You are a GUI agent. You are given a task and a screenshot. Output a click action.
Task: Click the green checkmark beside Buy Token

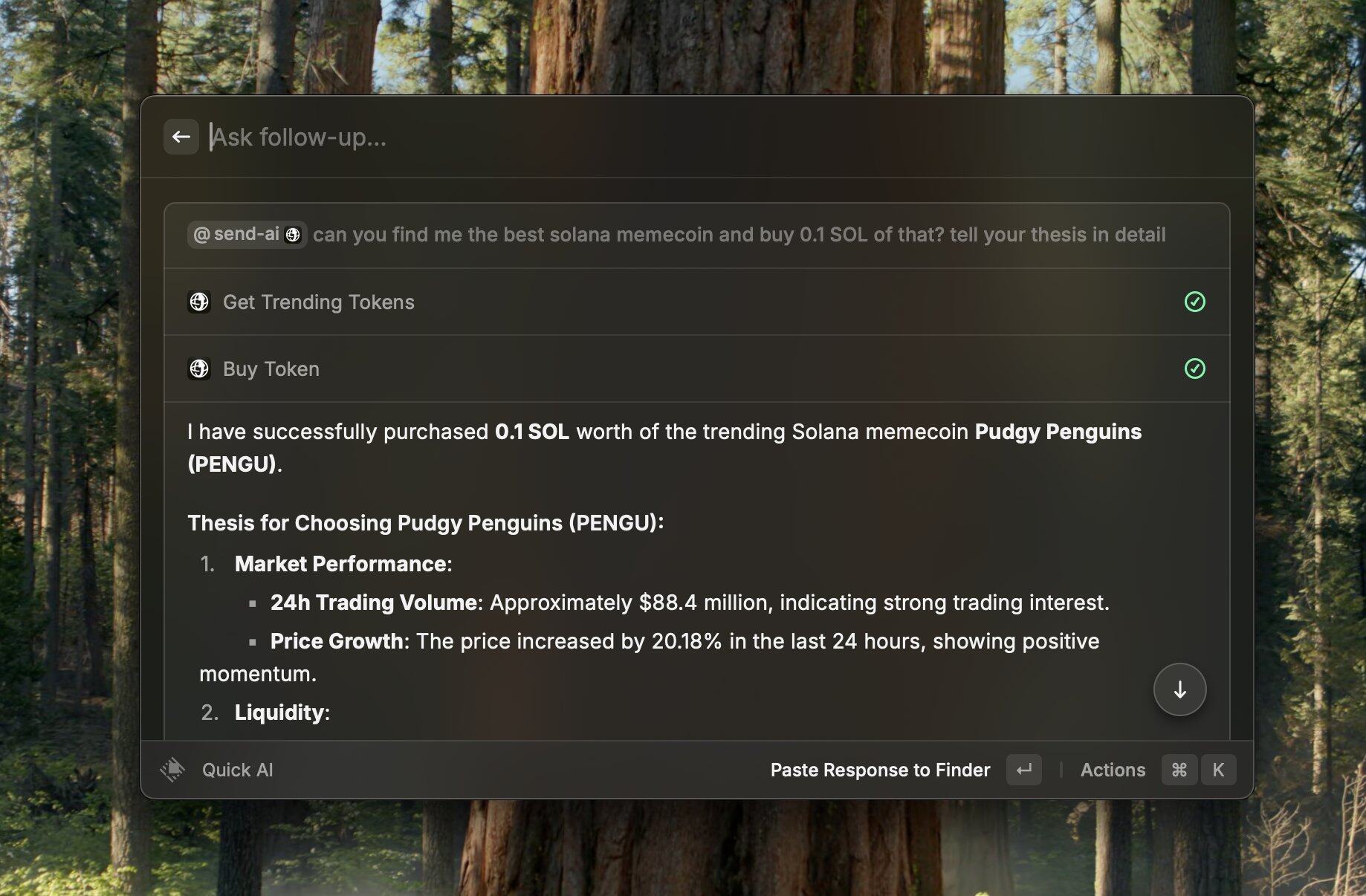click(1194, 369)
